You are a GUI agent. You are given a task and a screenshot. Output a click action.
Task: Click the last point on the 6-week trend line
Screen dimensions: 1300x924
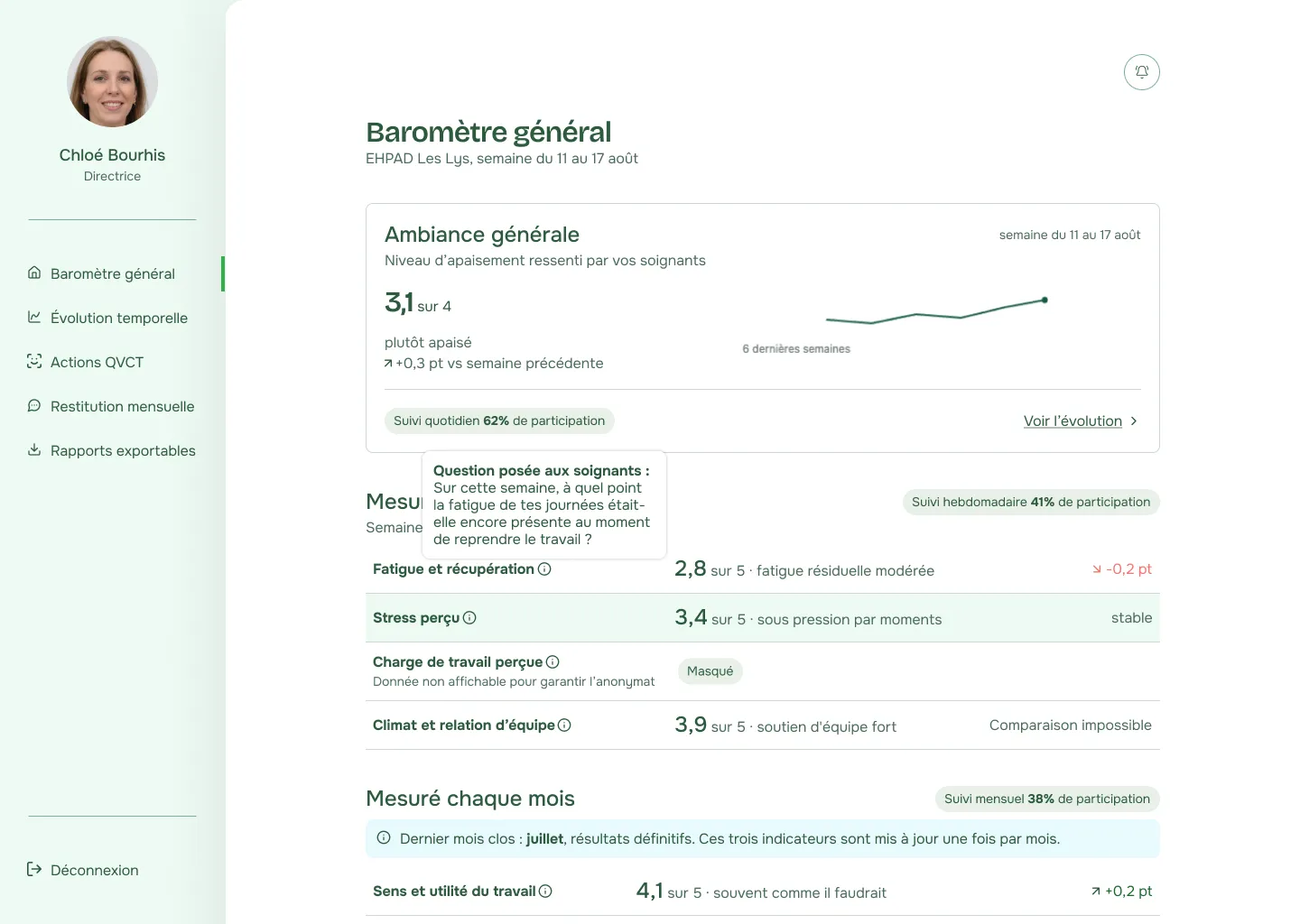pyautogui.click(x=1045, y=300)
